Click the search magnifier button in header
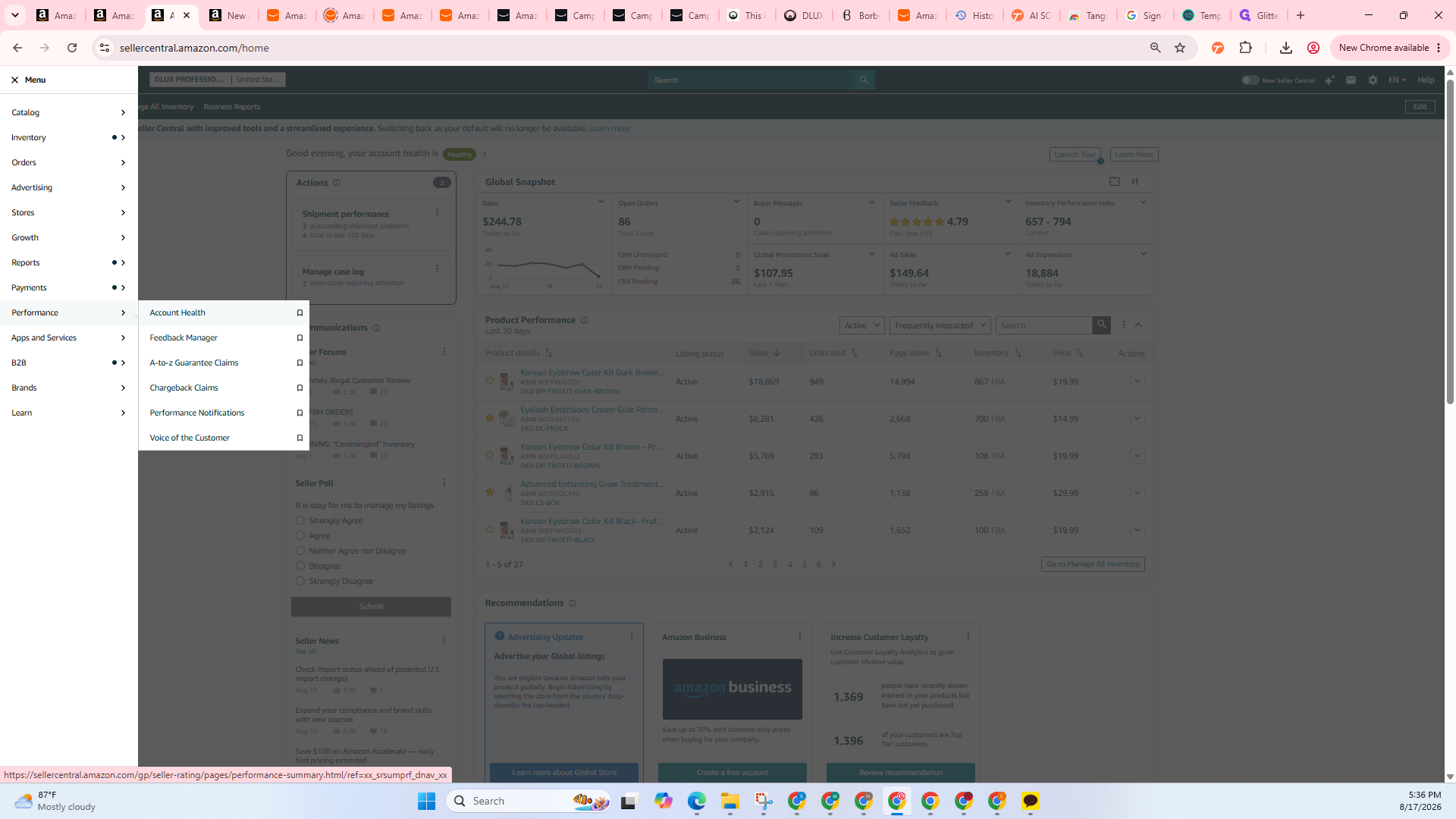Screen dimensions: 1456x819 pos(863,80)
